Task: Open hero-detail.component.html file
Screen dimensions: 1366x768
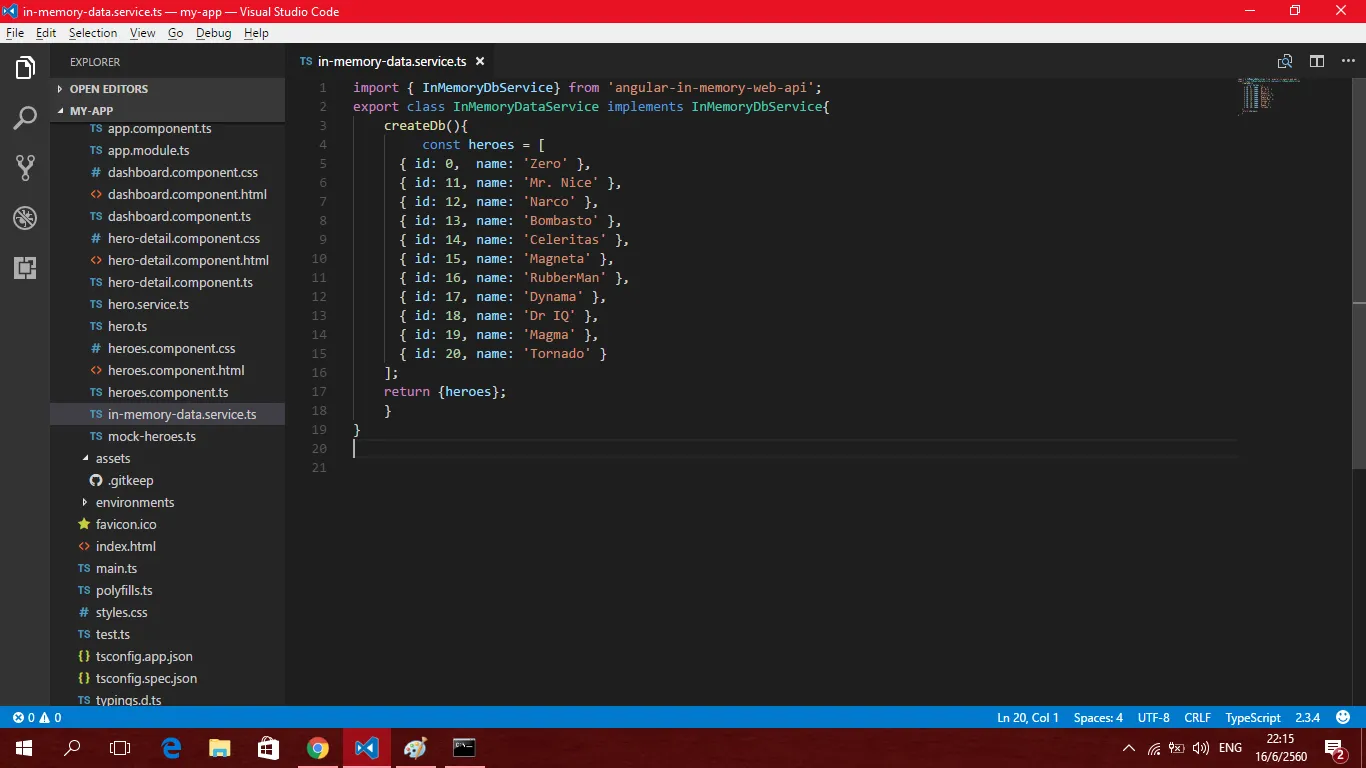Action: 188,261
